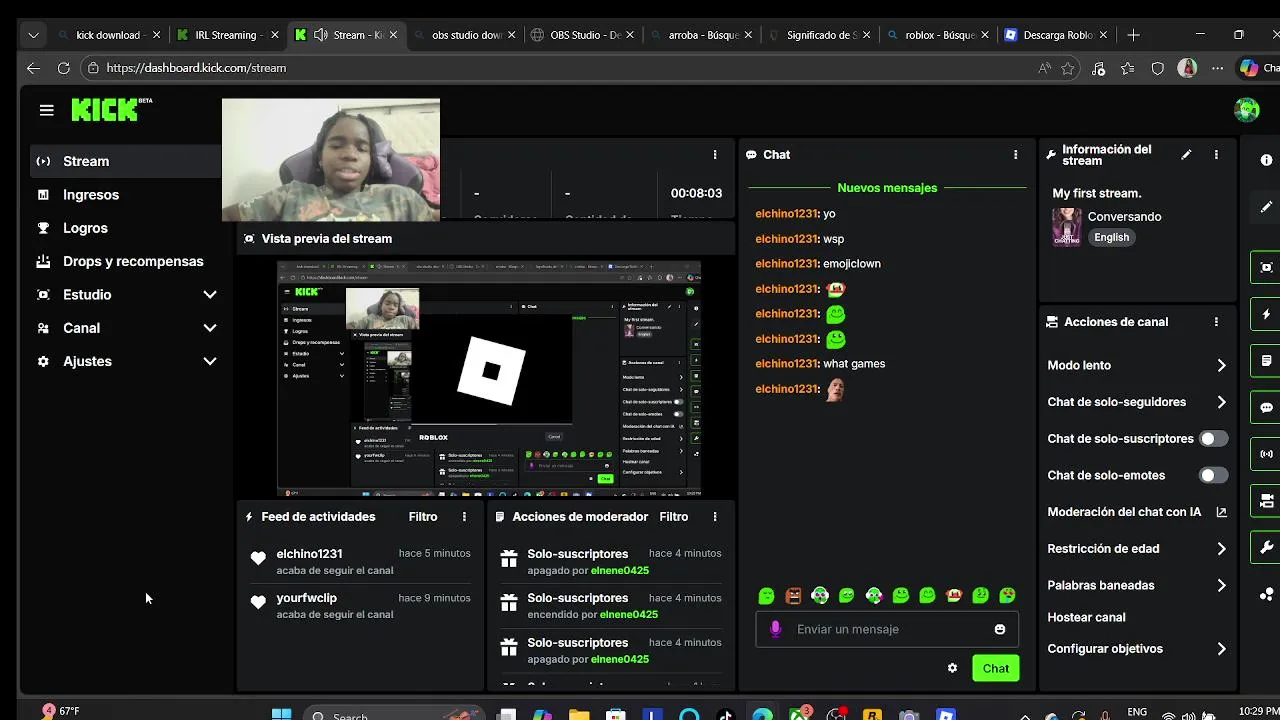
Task: Open the browser favorites star icon
Action: click(x=1068, y=68)
